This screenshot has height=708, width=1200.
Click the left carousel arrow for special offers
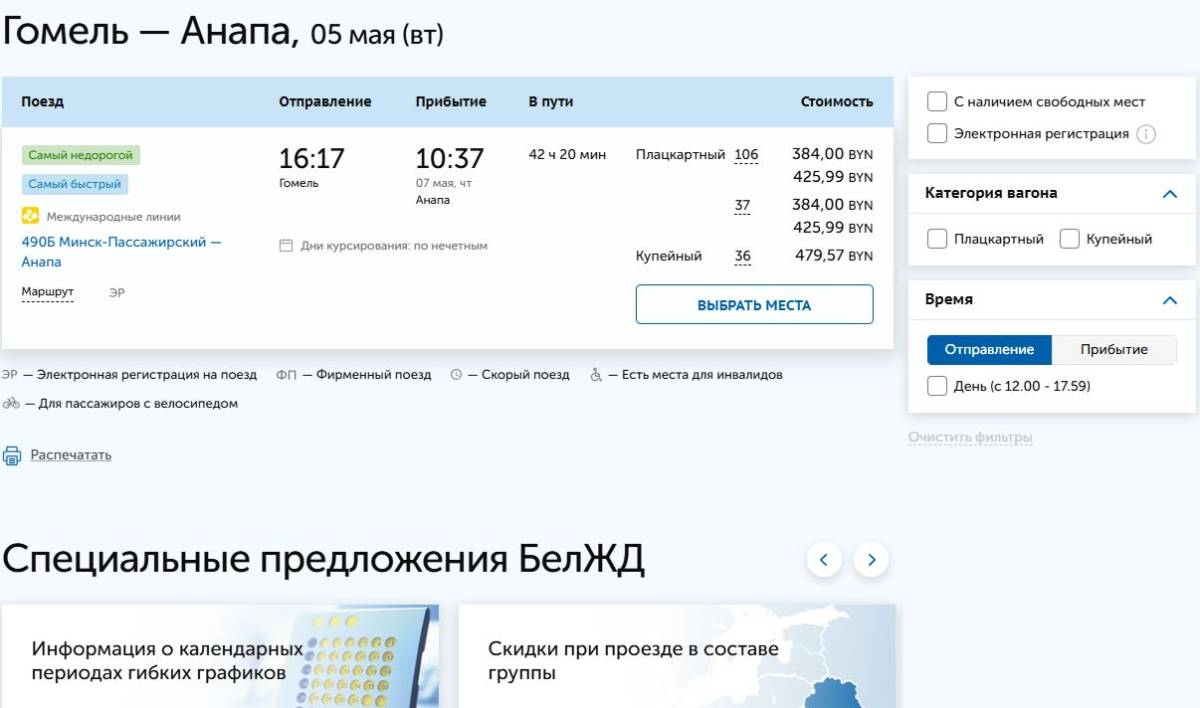click(x=823, y=560)
